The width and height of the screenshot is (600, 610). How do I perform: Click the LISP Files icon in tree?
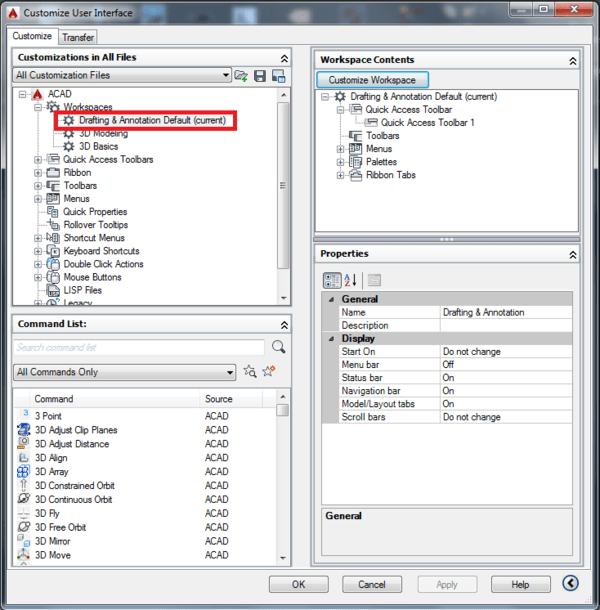point(53,290)
